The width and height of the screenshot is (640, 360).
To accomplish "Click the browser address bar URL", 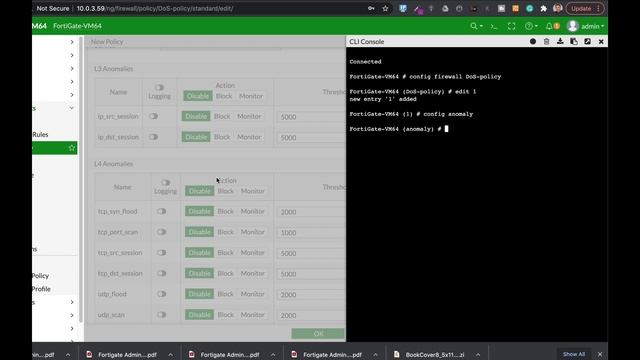I will click(x=155, y=8).
